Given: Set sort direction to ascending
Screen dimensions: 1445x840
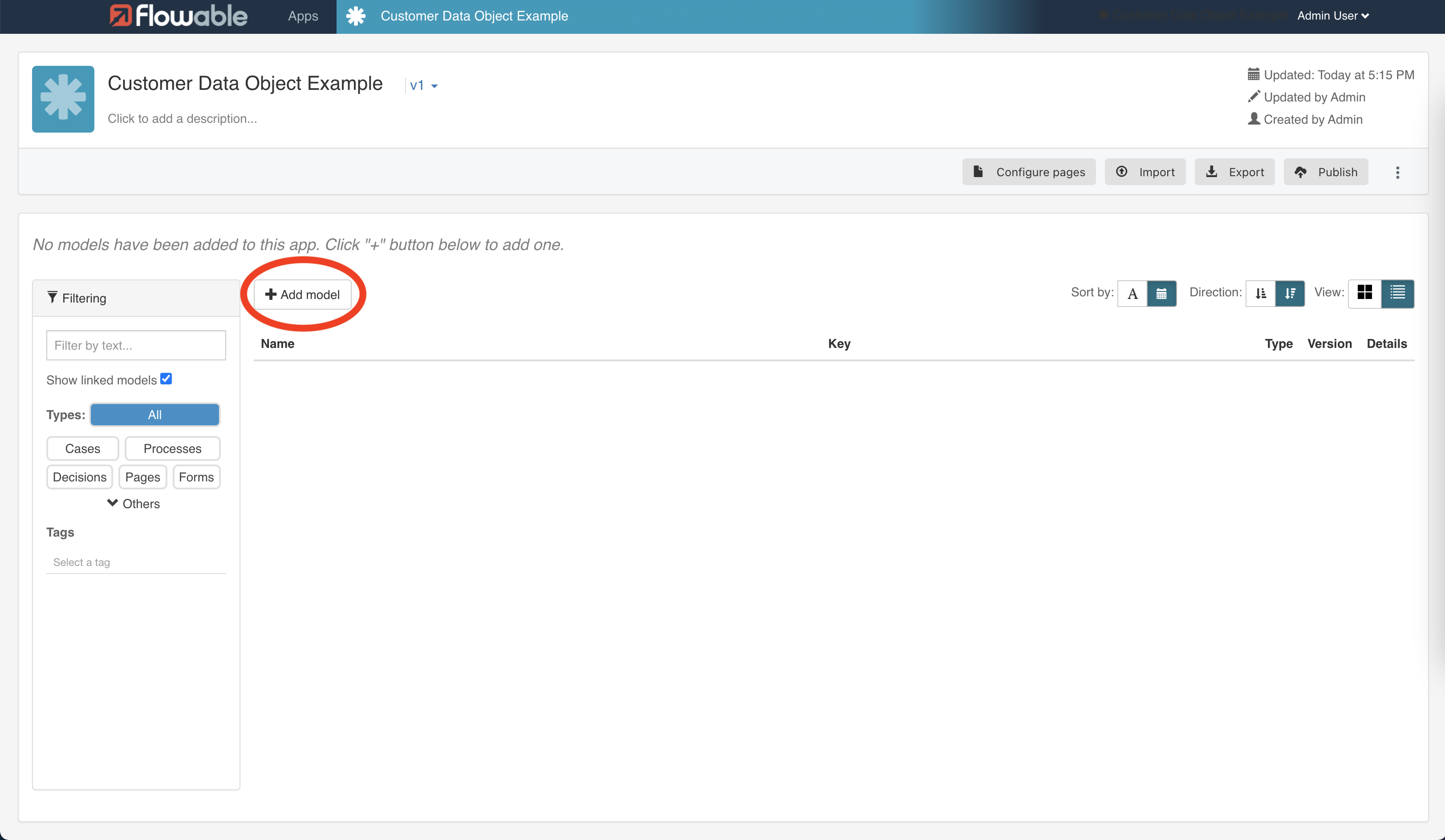Looking at the screenshot, I should (x=1260, y=293).
